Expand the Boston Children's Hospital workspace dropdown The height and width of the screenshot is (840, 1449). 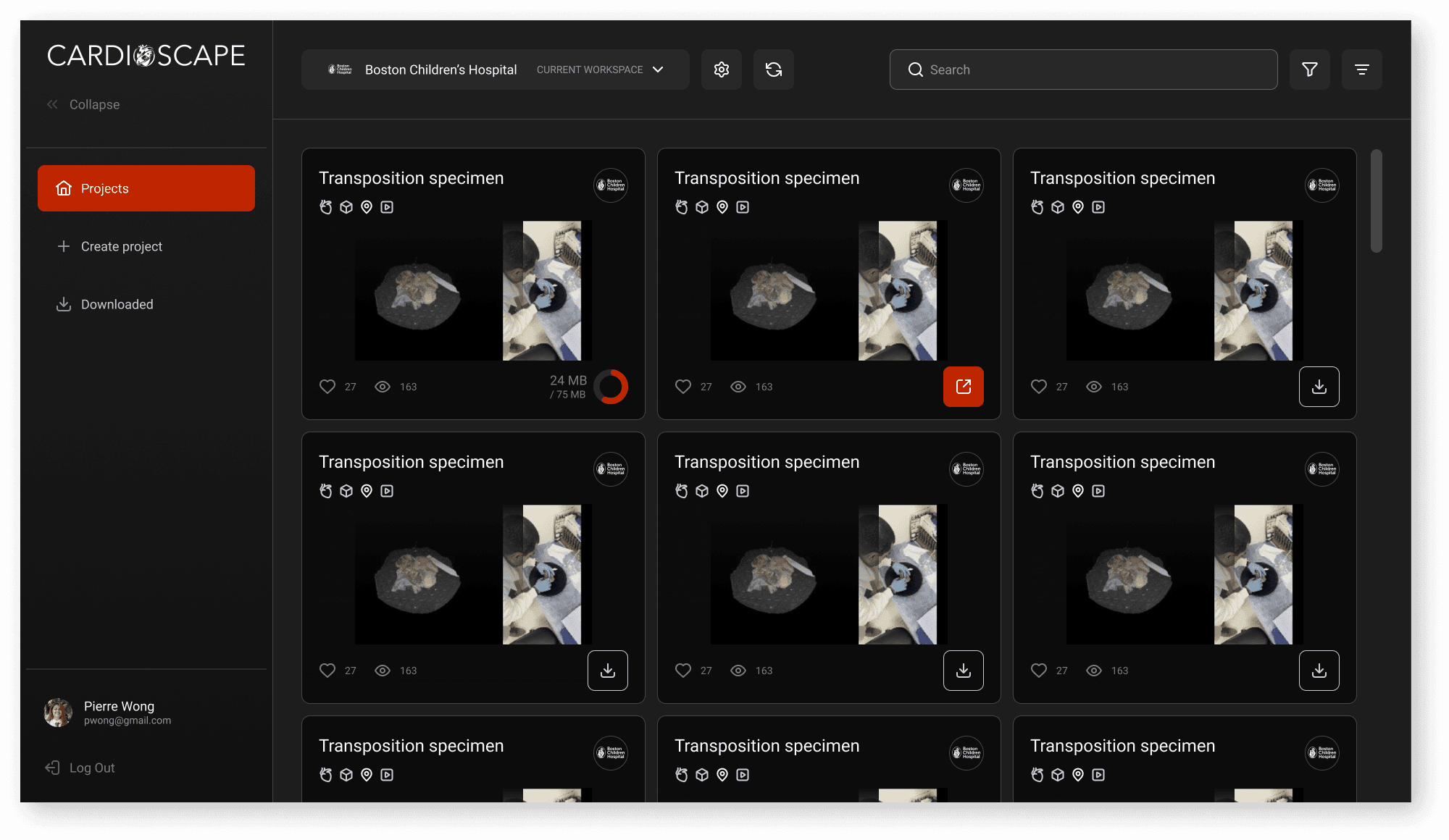pos(658,70)
